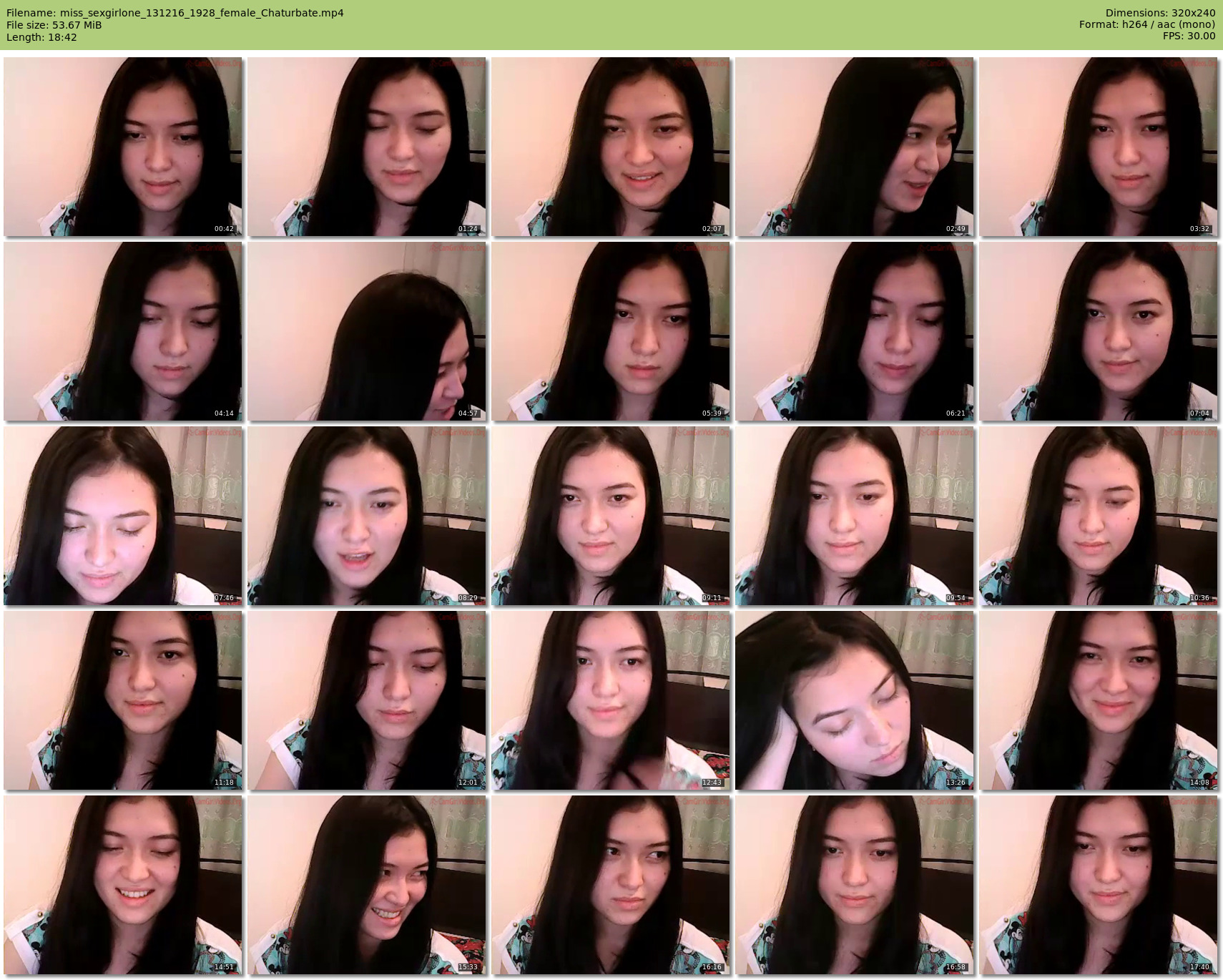This screenshot has height=980, width=1223.
Task: Select the thumbnail marked 09:54
Action: coord(855,516)
